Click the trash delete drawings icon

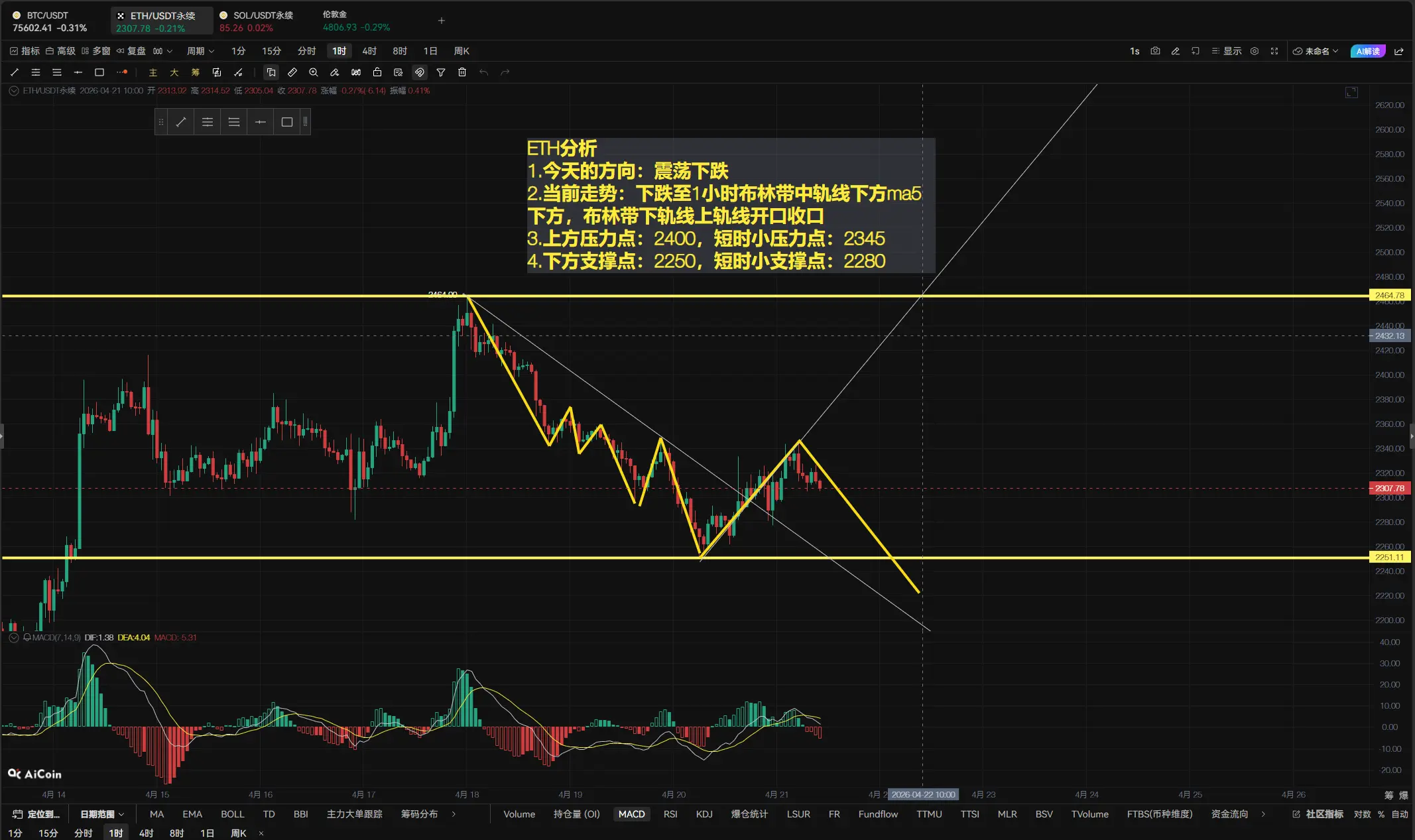(x=462, y=72)
